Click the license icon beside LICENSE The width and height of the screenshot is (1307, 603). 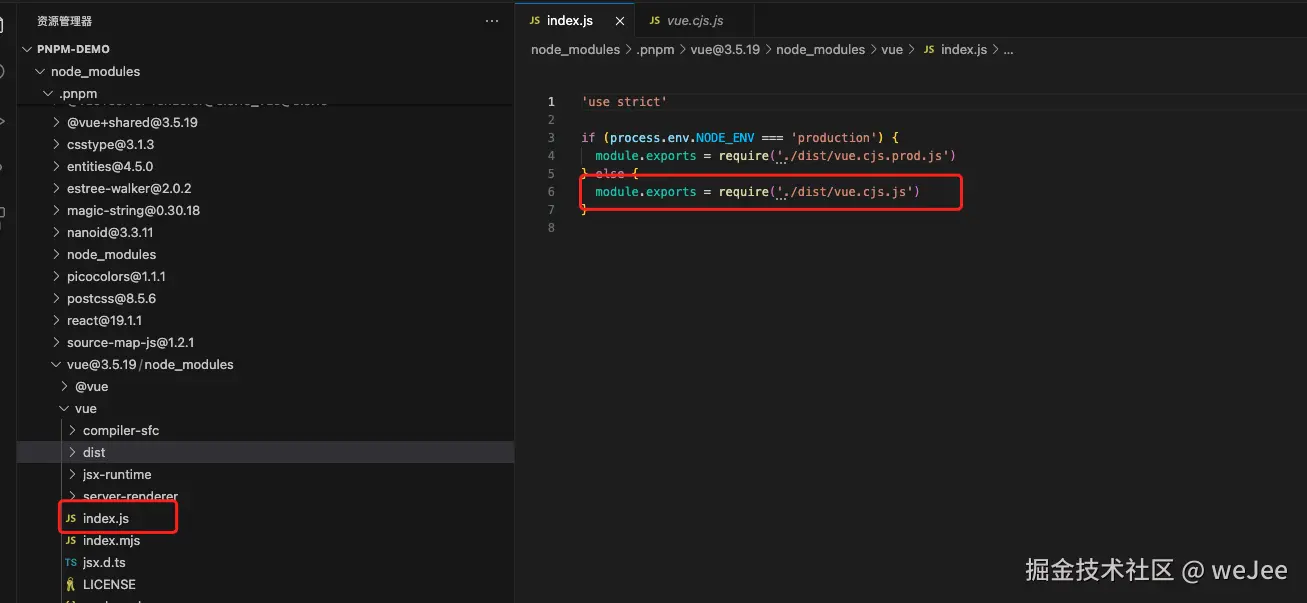pyautogui.click(x=71, y=584)
